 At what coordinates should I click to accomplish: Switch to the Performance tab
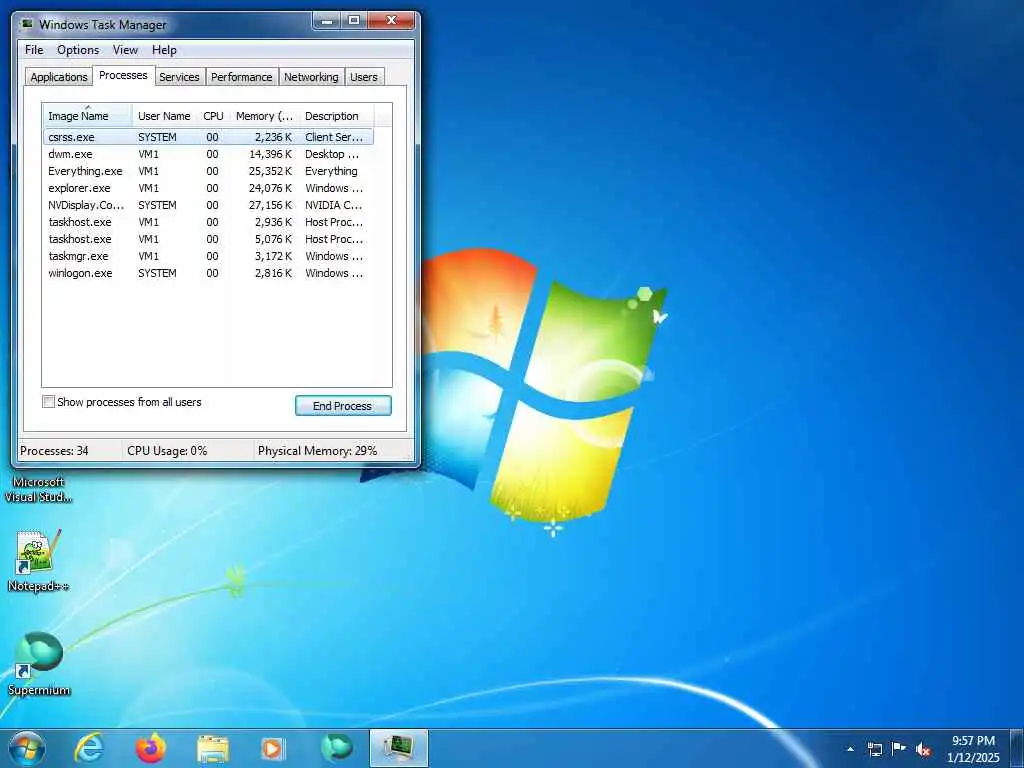point(242,77)
